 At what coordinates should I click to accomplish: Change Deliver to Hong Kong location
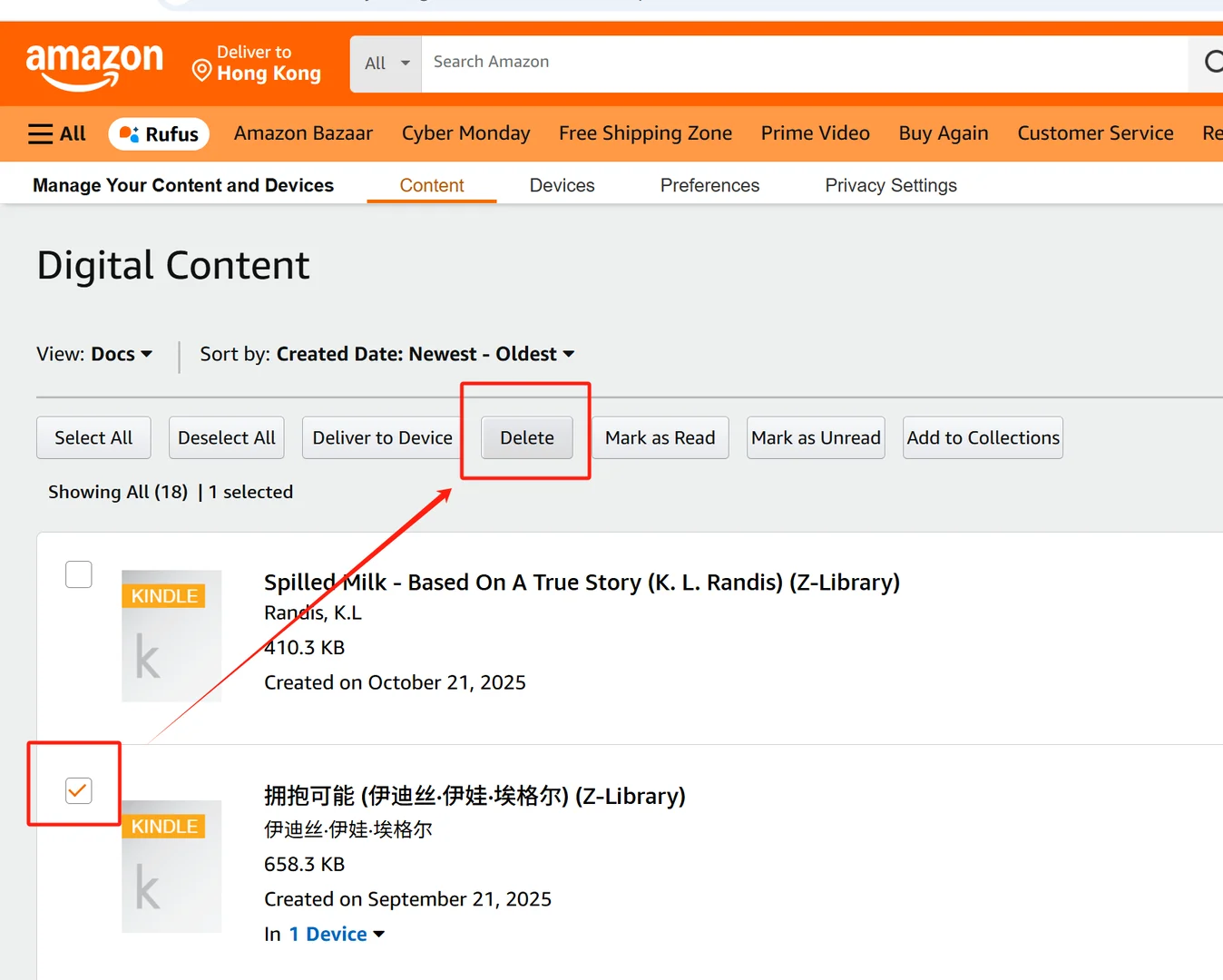click(x=258, y=64)
